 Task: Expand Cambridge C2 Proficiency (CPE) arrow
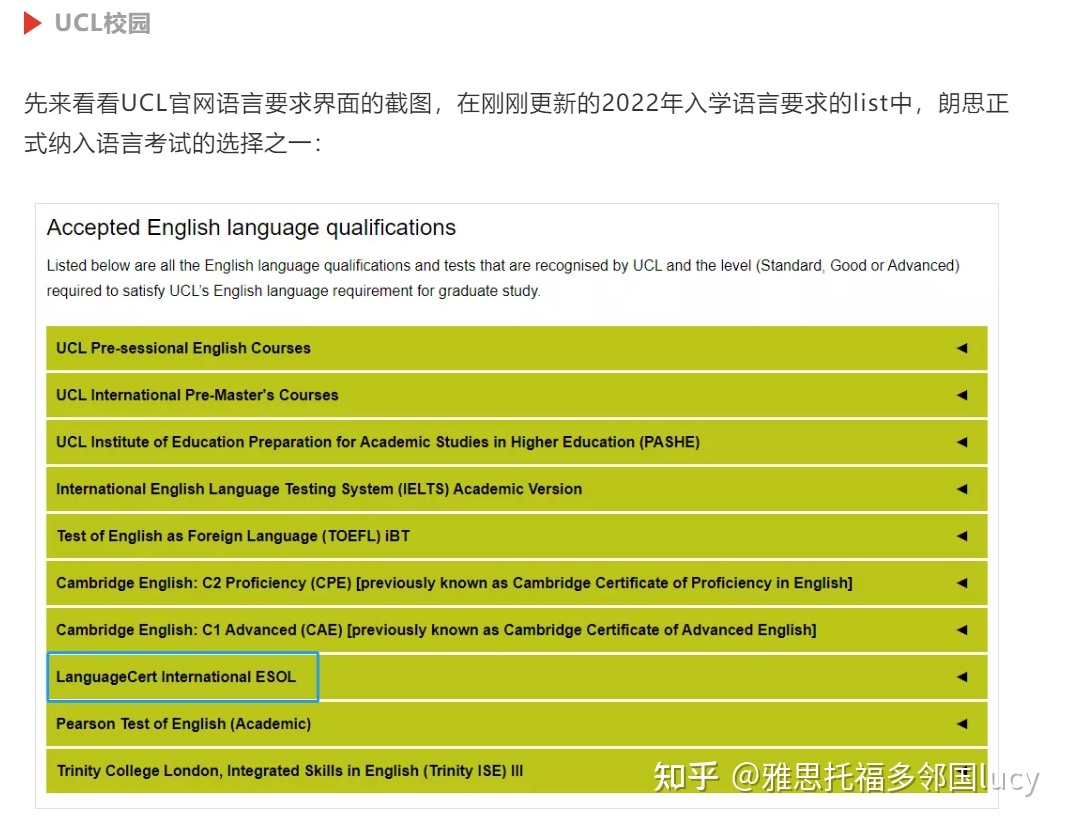pyautogui.click(x=961, y=583)
